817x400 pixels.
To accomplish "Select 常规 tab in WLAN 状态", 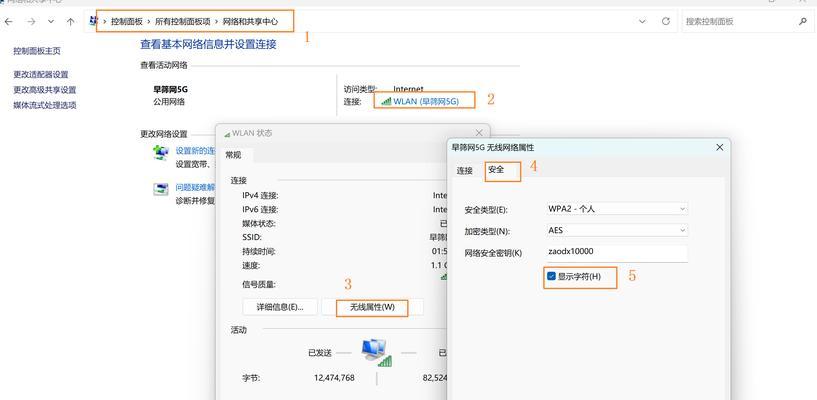I will [x=233, y=155].
